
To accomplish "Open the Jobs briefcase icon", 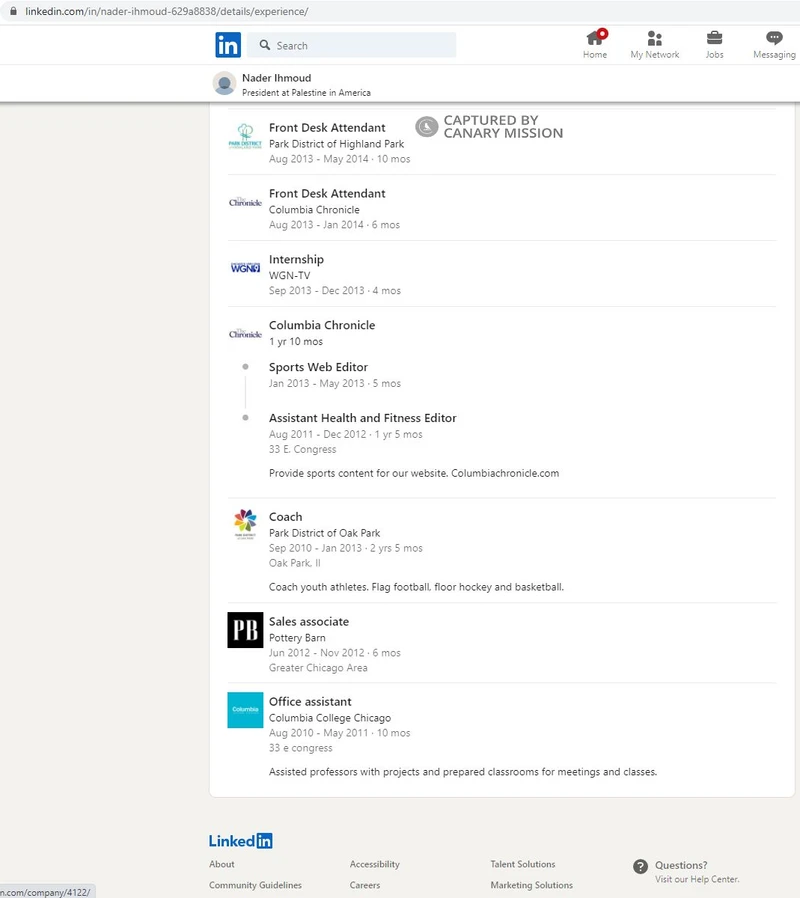I will [714, 38].
